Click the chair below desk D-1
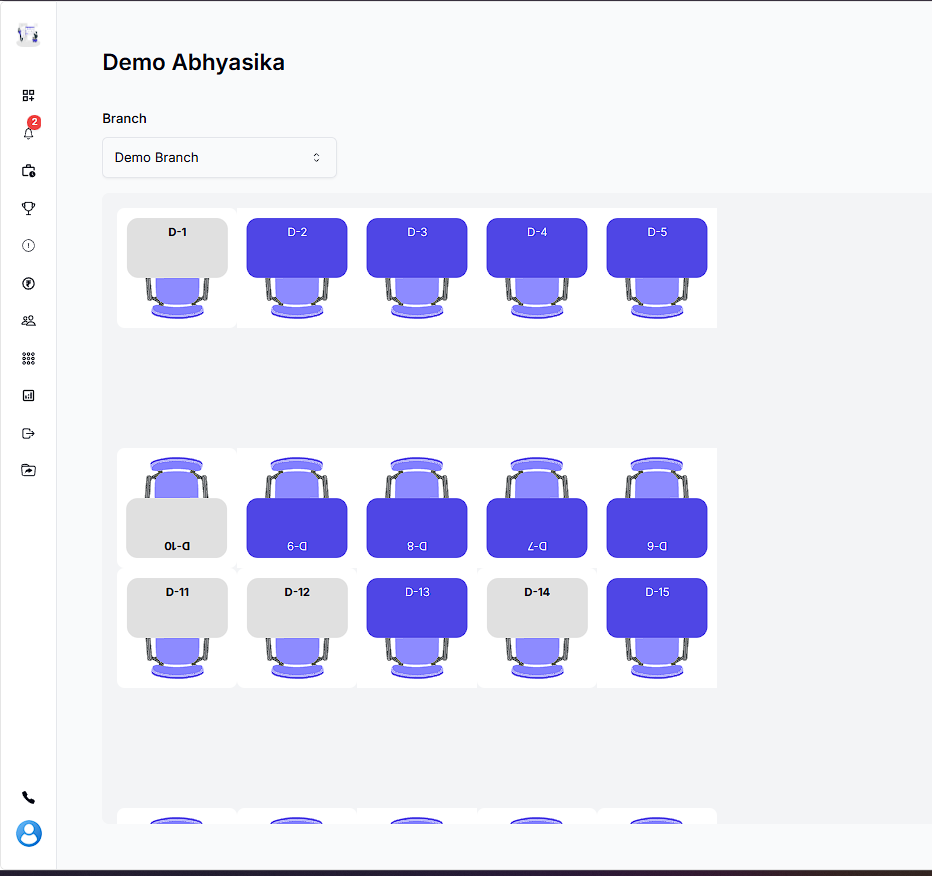Viewport: 932px width, 876px height. click(x=177, y=298)
